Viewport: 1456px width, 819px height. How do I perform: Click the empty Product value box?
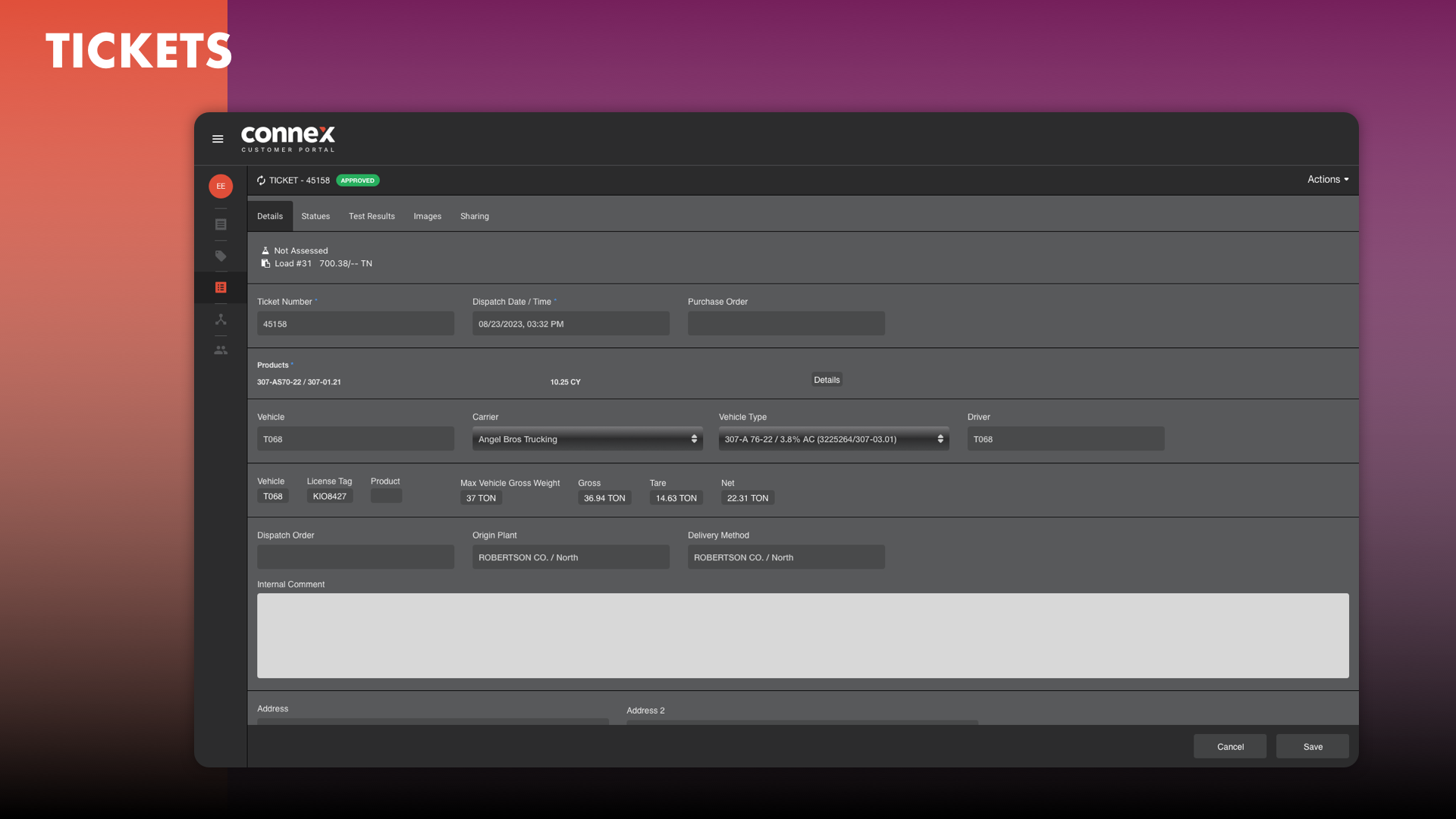pyautogui.click(x=386, y=496)
